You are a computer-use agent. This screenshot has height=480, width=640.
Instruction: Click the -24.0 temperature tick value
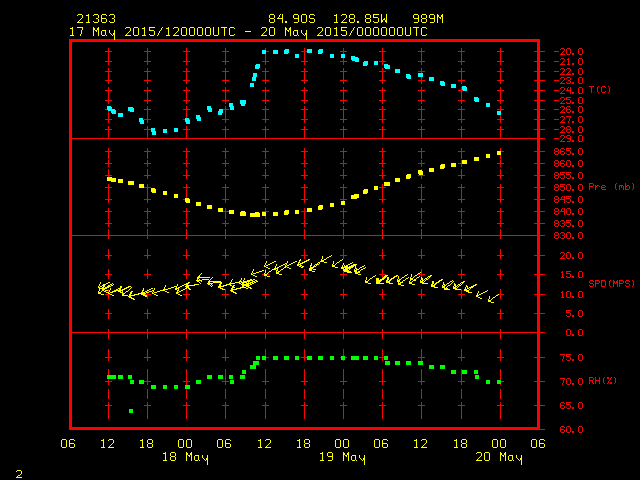pyautogui.click(x=569, y=91)
